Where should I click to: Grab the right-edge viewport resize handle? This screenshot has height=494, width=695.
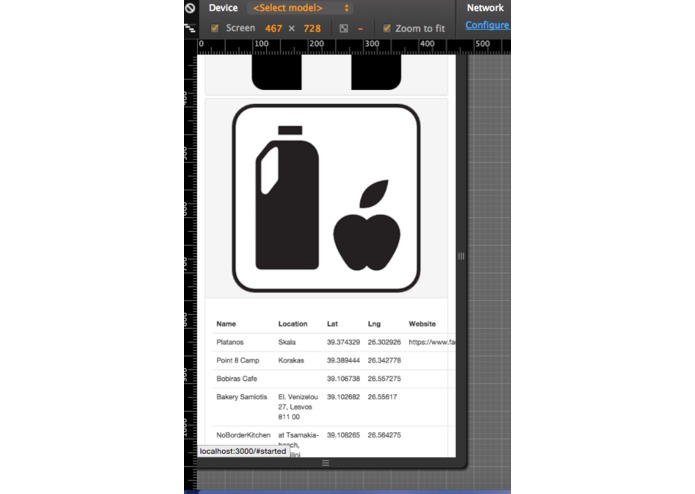click(461, 256)
